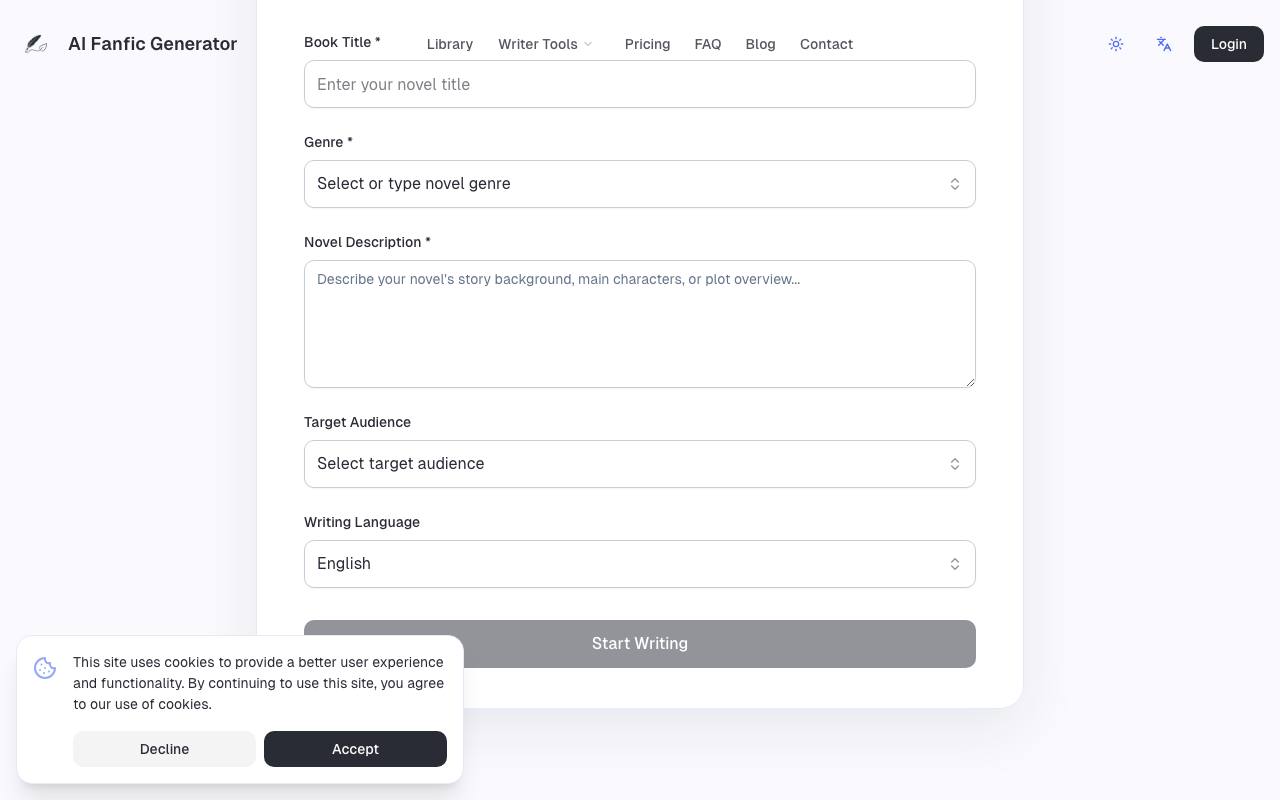
Task: Open the Genre combo box
Action: pos(640,184)
